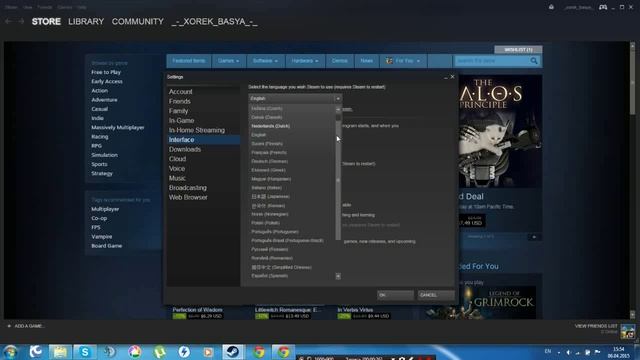Open uTorrent from the taskbar
The width and height of the screenshot is (640, 360).
pyautogui.click(x=160, y=352)
